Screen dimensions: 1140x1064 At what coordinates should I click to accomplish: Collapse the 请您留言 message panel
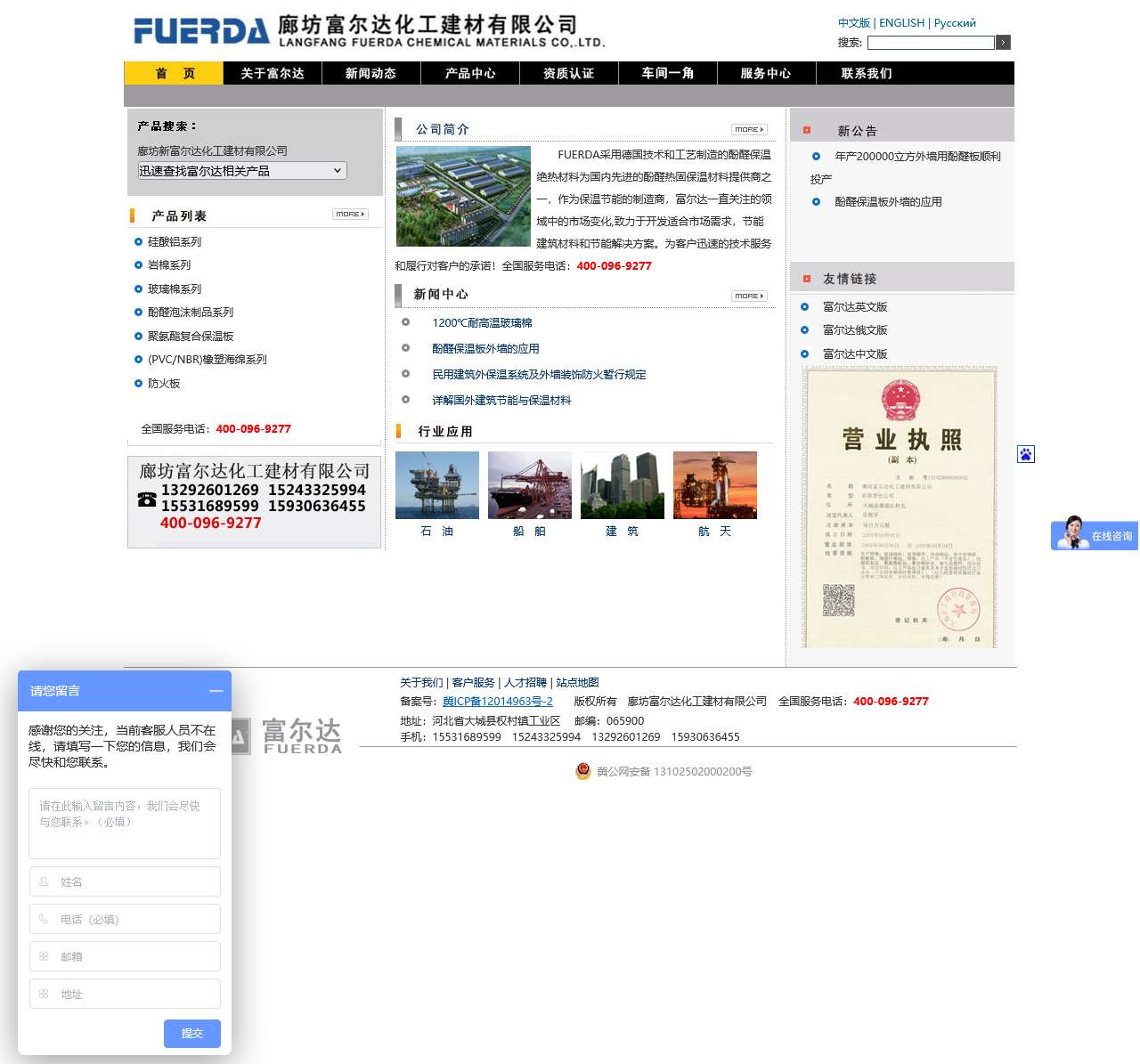(x=216, y=691)
